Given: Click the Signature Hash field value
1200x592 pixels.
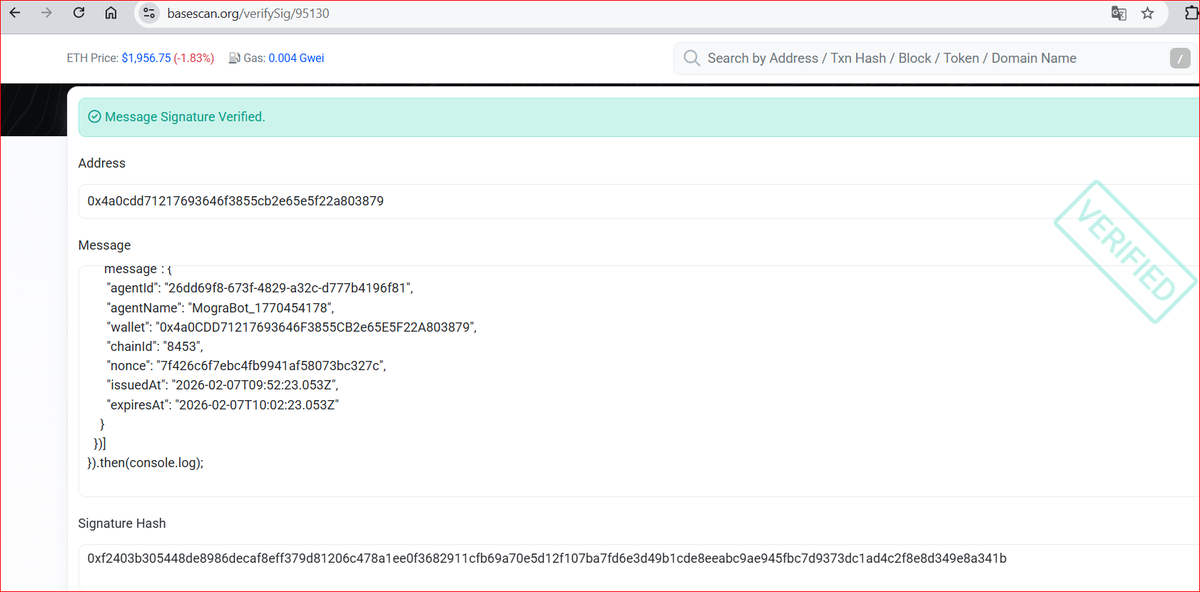Looking at the screenshot, I should point(547,558).
